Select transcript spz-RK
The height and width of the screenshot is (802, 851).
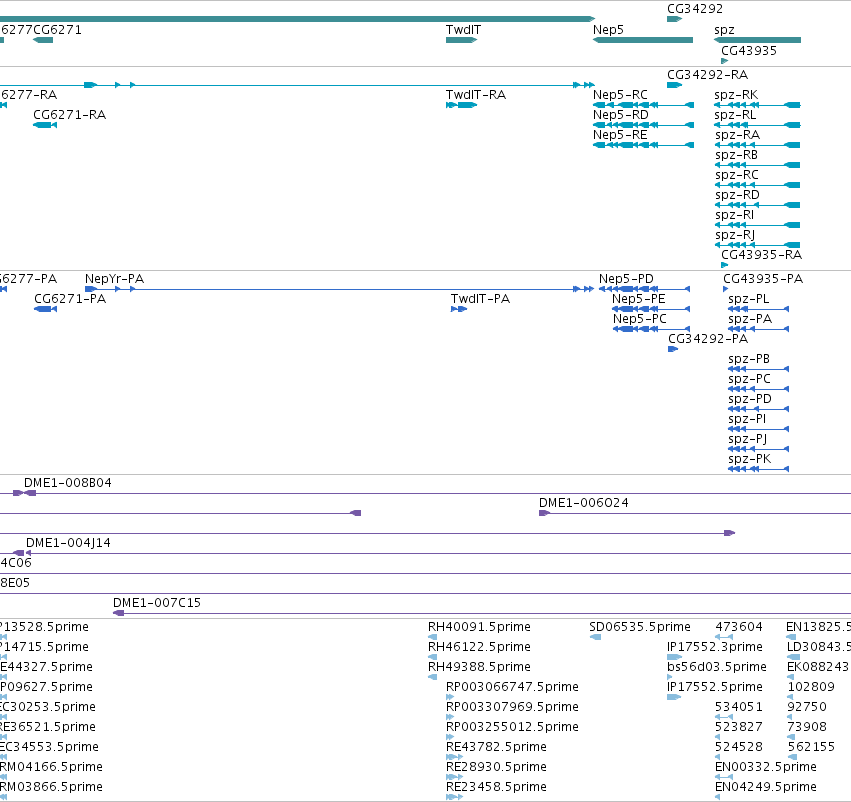[x=757, y=105]
